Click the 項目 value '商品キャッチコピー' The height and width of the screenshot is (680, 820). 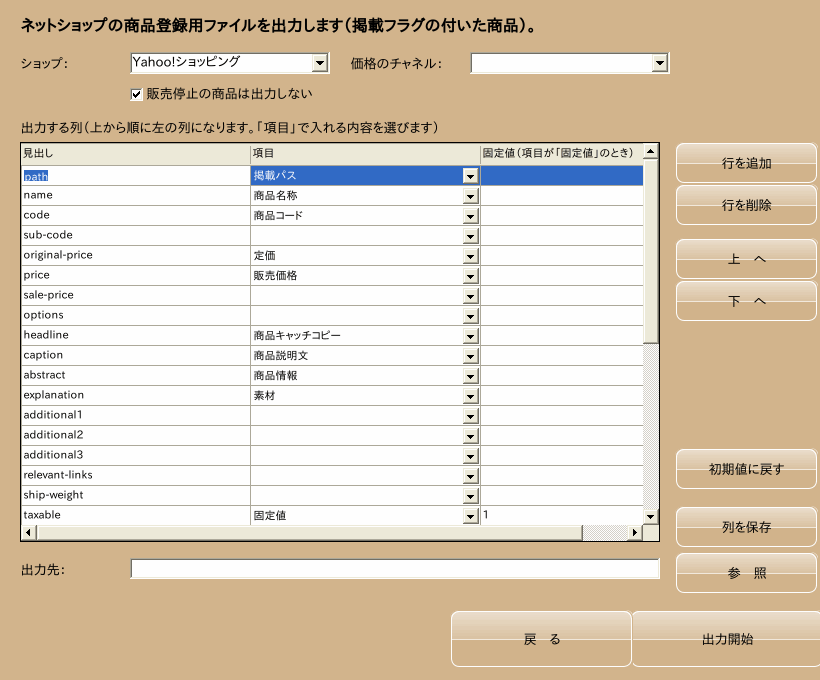coord(297,336)
